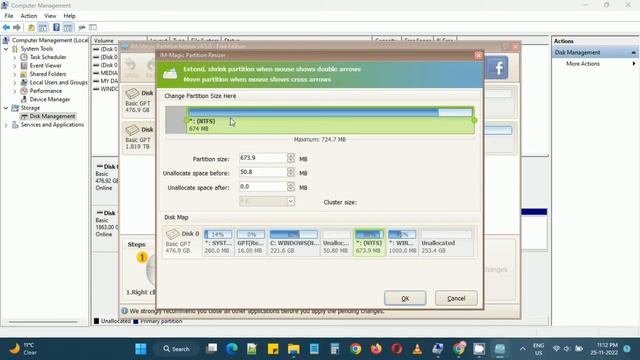The width and height of the screenshot is (640, 360).
Task: Click the right handle of partition bar
Action: pyautogui.click(x=474, y=120)
